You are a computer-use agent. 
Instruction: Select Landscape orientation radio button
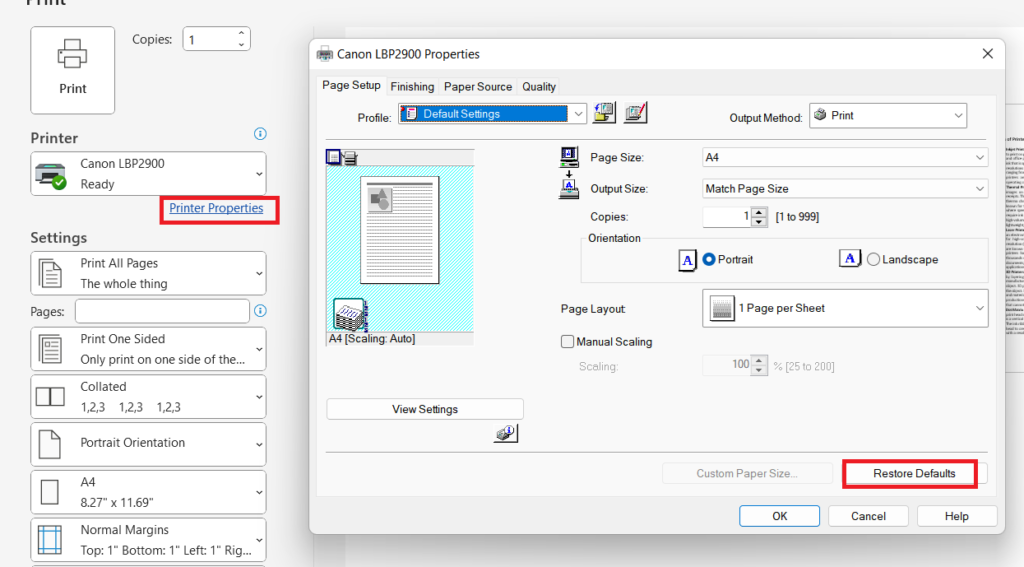[x=874, y=259]
